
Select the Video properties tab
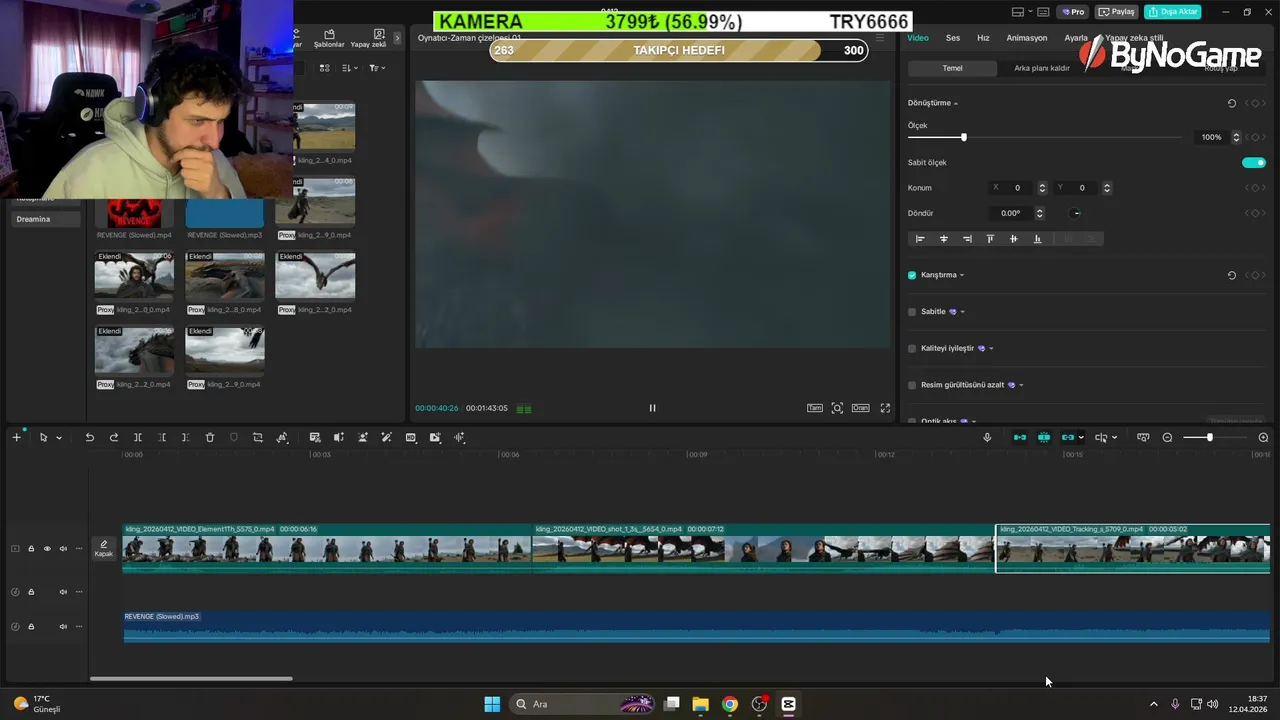point(918,38)
